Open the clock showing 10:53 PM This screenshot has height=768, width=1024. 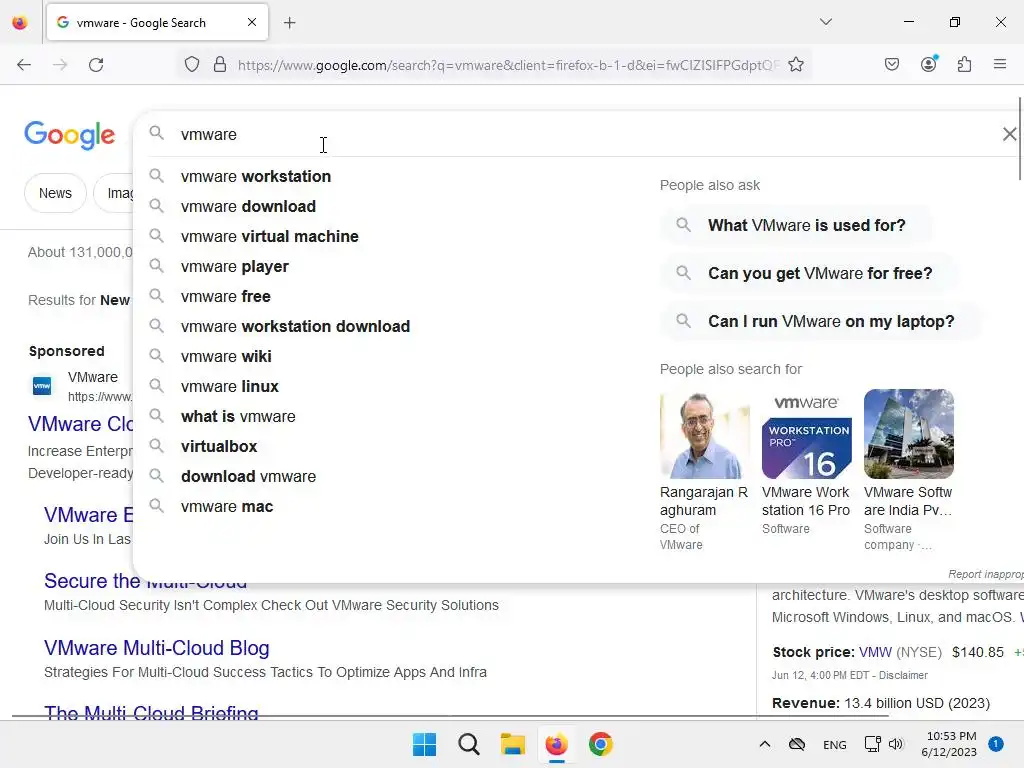coord(950,744)
